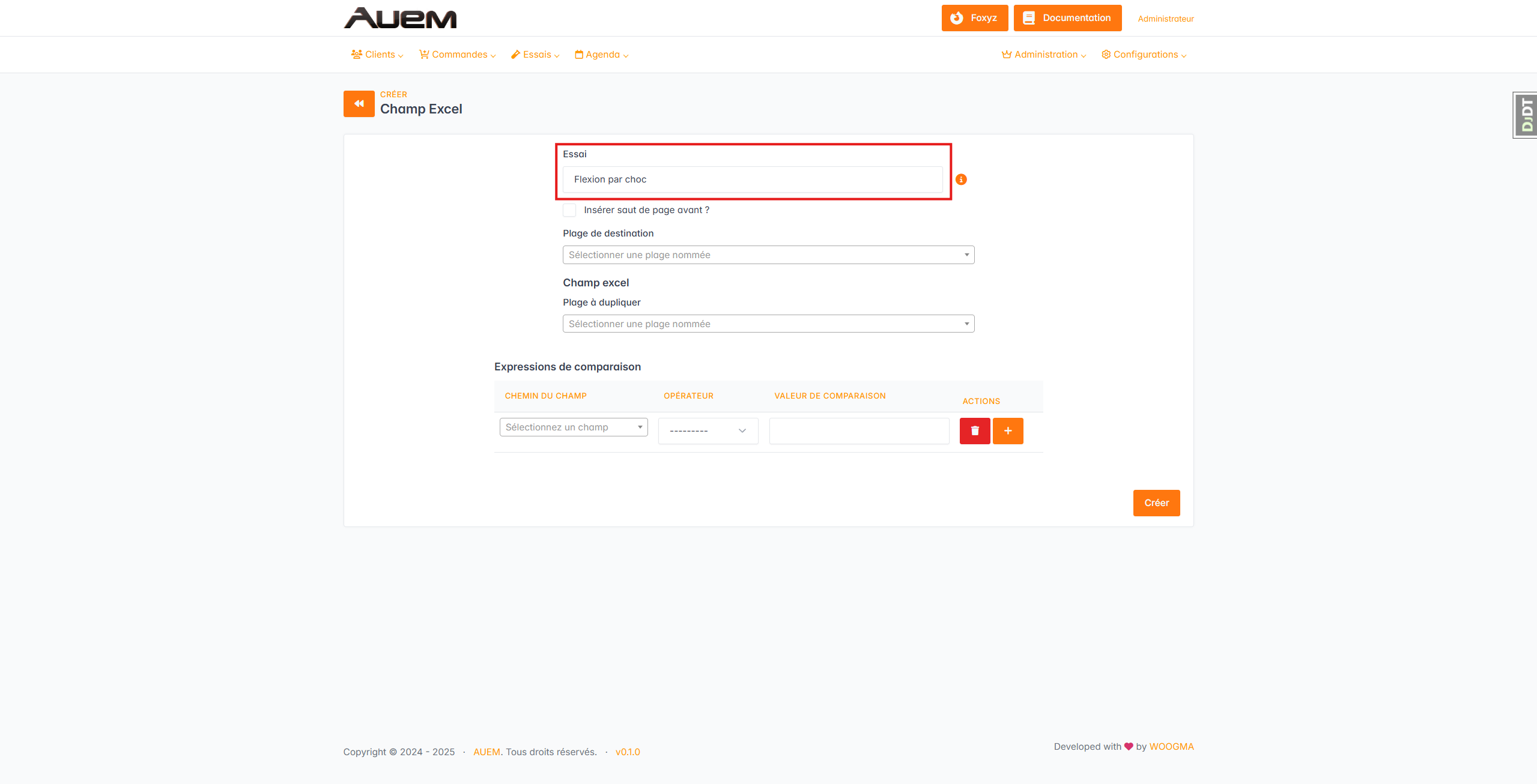Open the Django Debug Toolbar tab
This screenshot has height=784, width=1537.
pos(1526,115)
